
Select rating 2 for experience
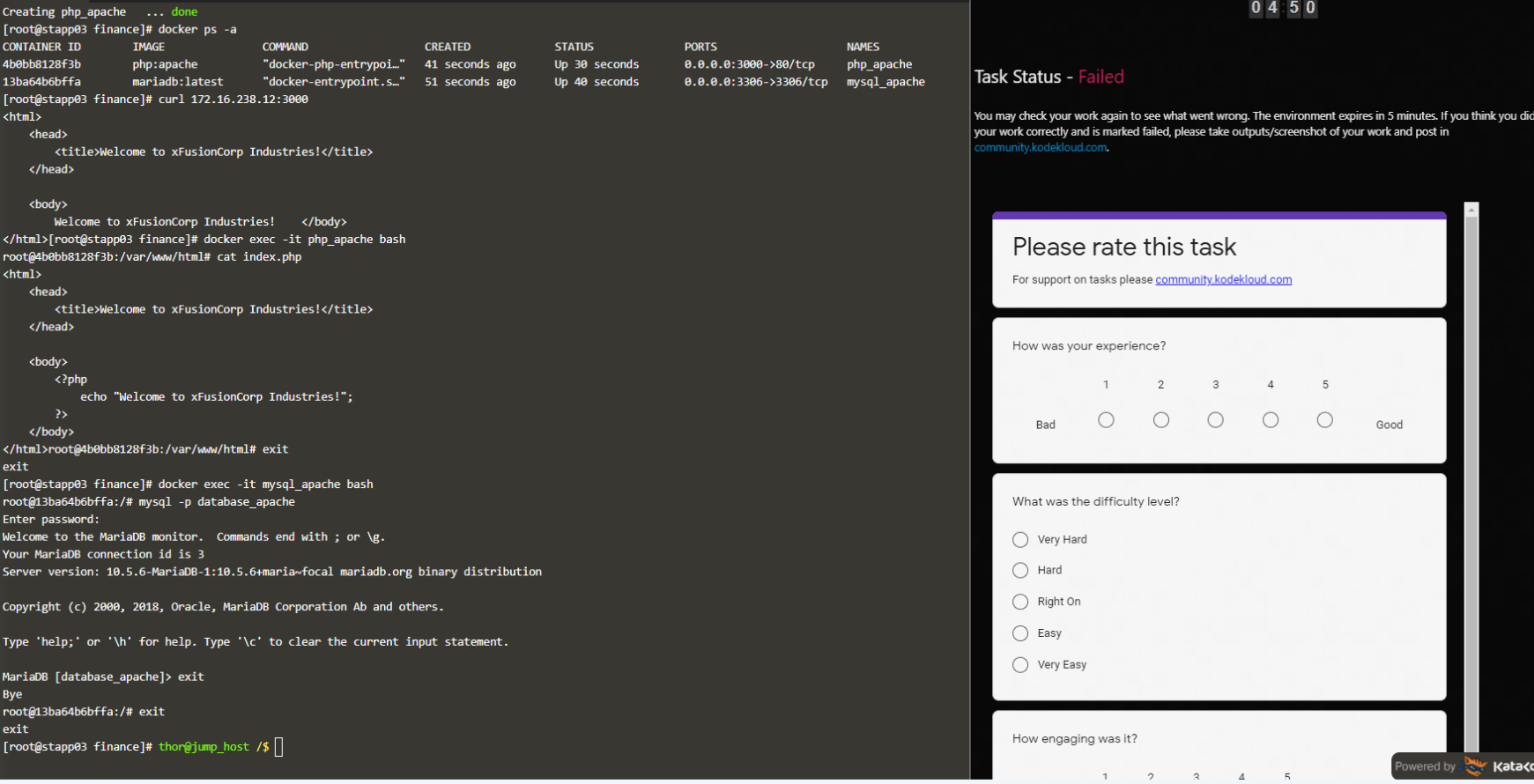click(1161, 420)
